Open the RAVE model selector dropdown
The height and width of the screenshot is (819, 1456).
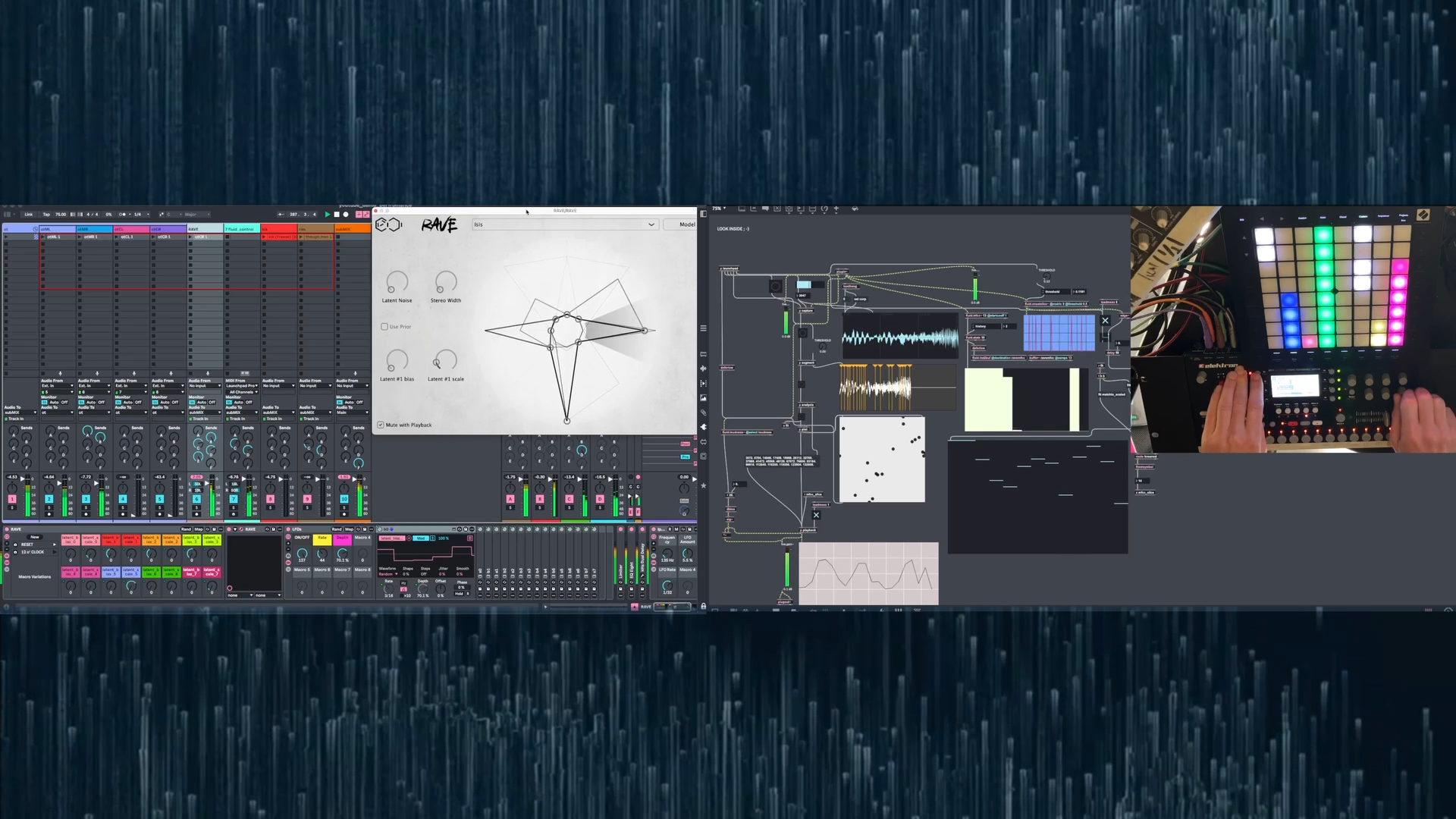pos(564,224)
